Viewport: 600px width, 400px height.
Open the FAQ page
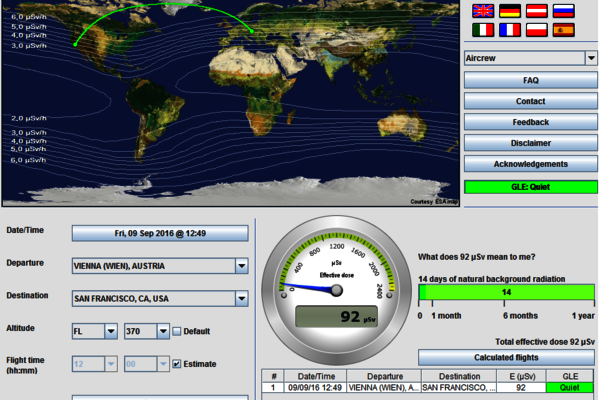[x=531, y=80]
